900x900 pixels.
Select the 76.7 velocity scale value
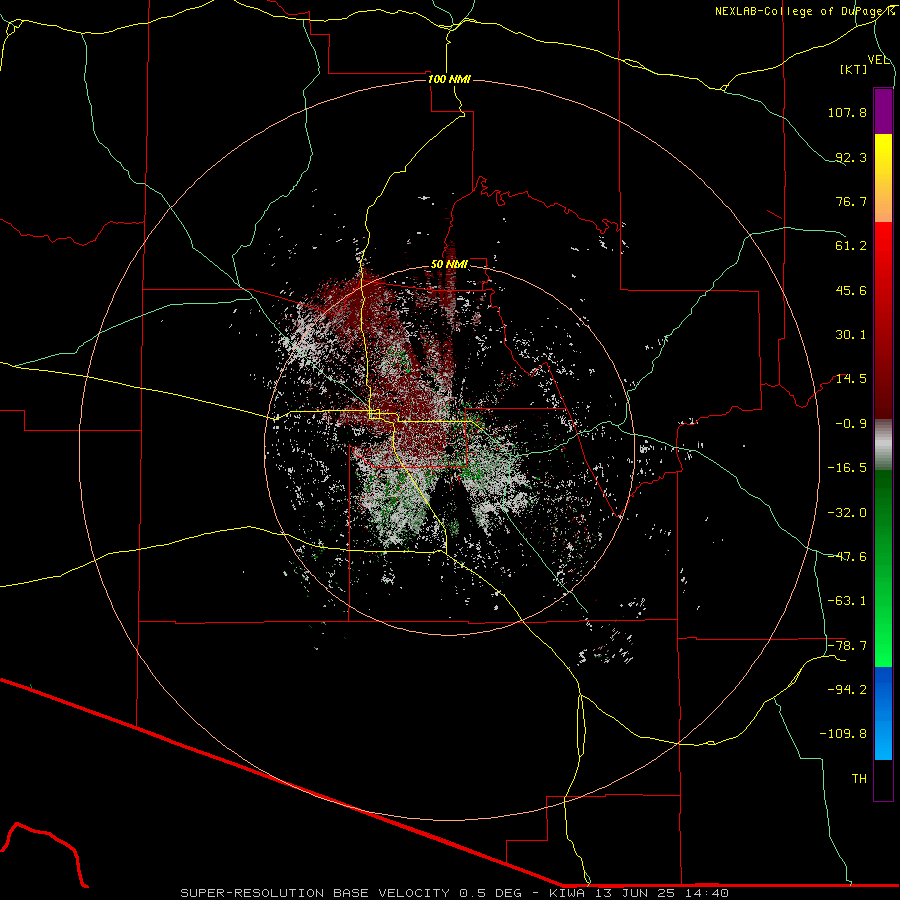(x=851, y=201)
